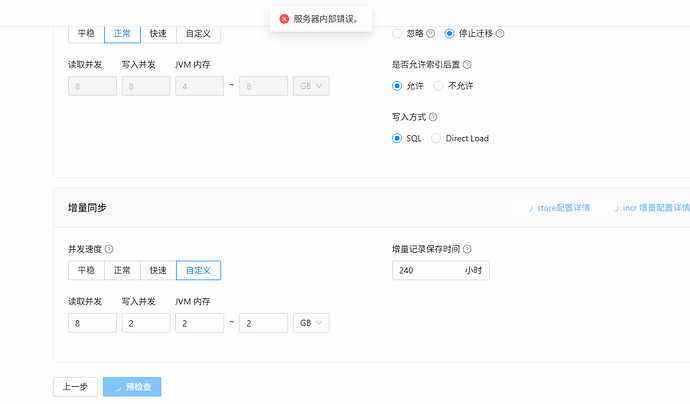690x404 pixels.
Task: Select Direct Load write method
Action: tap(436, 138)
